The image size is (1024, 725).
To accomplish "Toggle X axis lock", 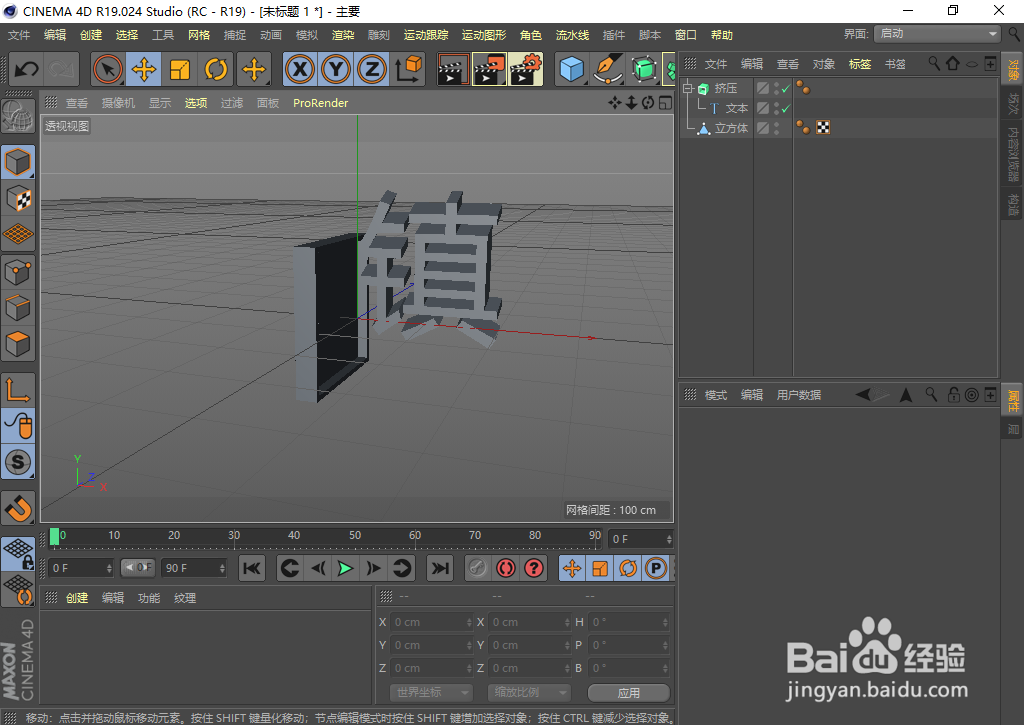I will tap(300, 69).
